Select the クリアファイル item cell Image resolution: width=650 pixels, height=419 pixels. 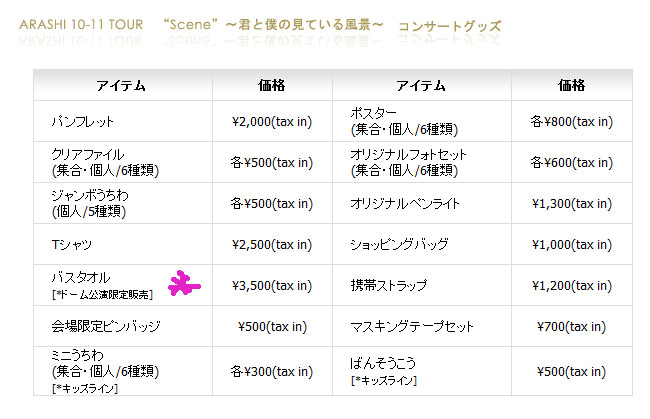pos(123,162)
